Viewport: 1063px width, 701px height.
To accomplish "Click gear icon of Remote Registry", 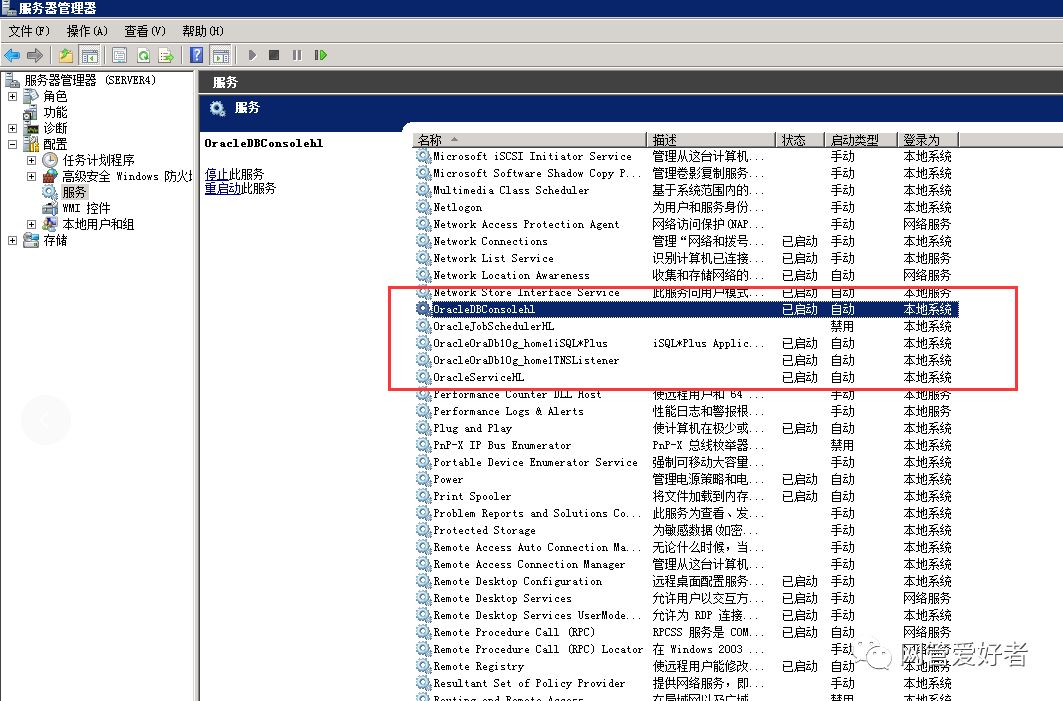I will 424,666.
